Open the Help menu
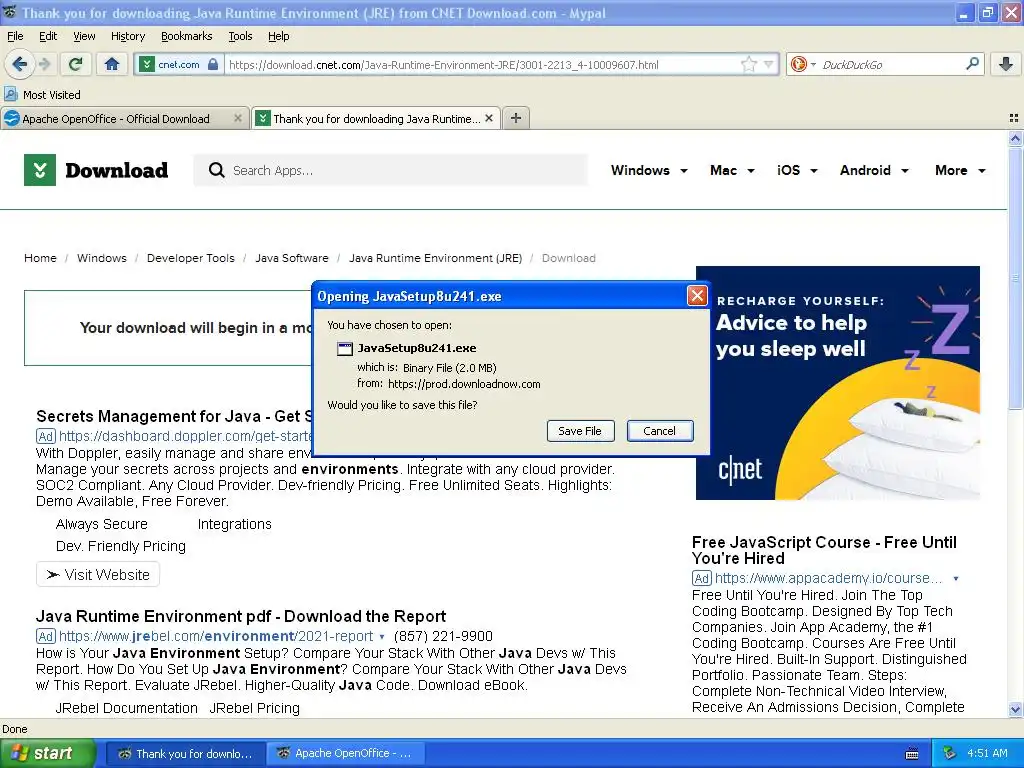The width and height of the screenshot is (1024, 768). click(x=278, y=36)
